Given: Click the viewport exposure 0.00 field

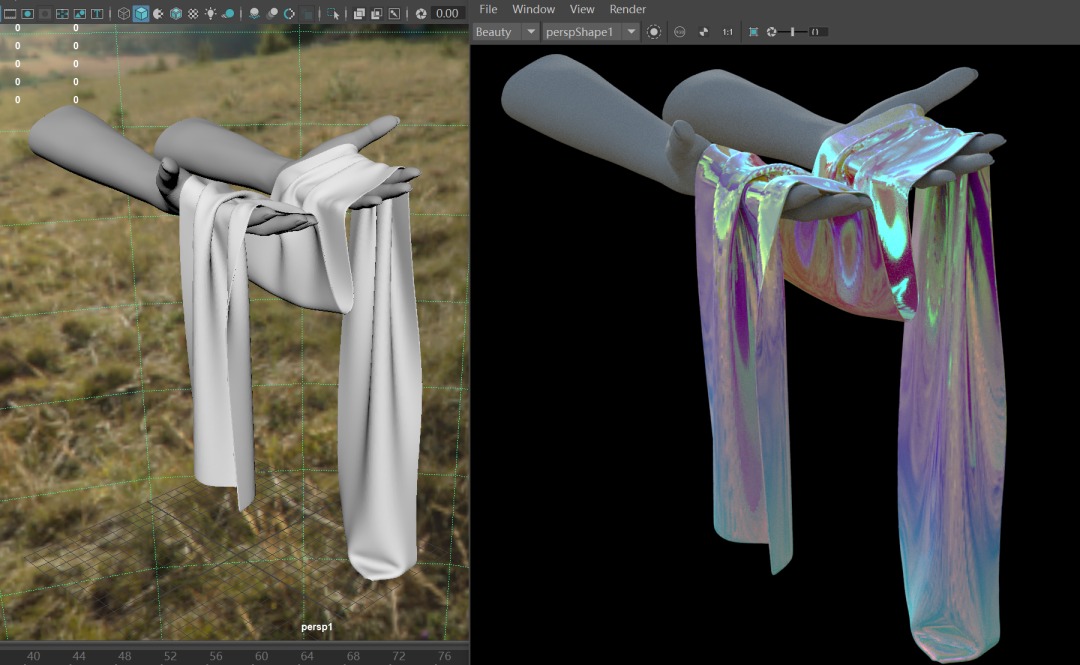Looking at the screenshot, I should (448, 13).
